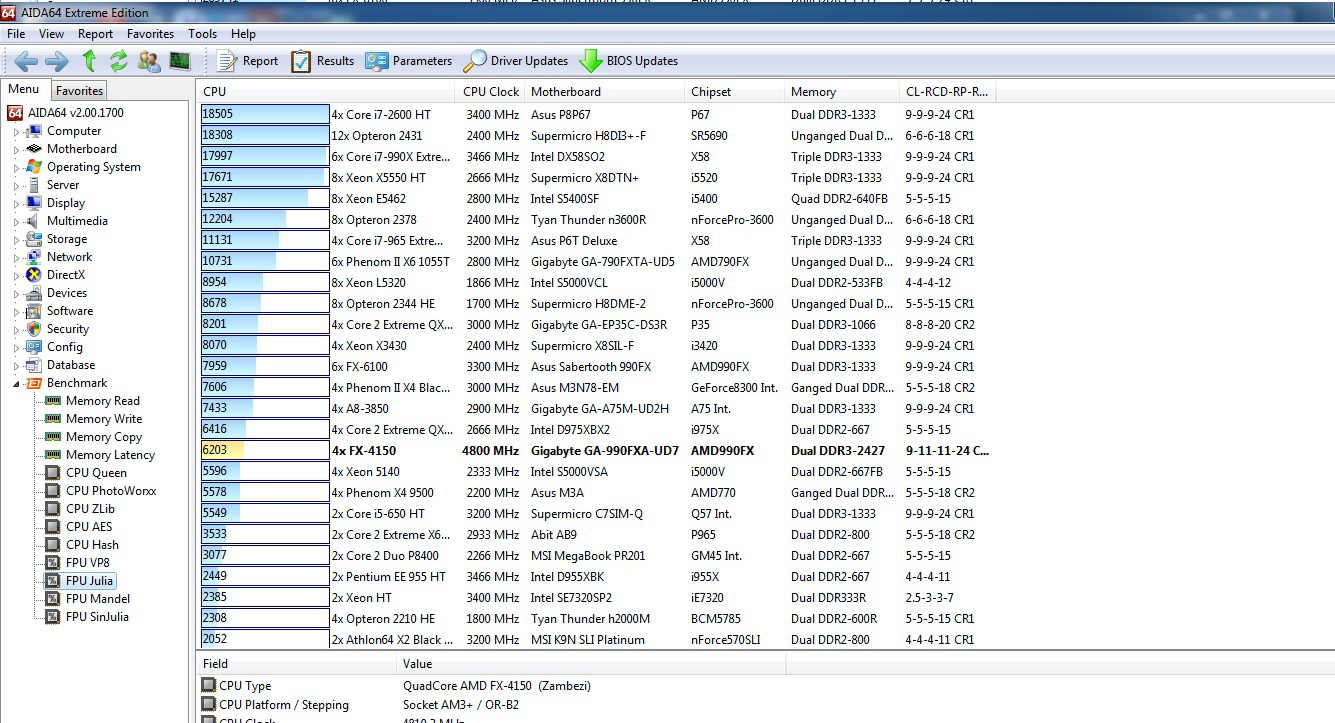Select the Network icon in the tree
Viewport: 1335px width, 723px height.
pyautogui.click(x=34, y=257)
